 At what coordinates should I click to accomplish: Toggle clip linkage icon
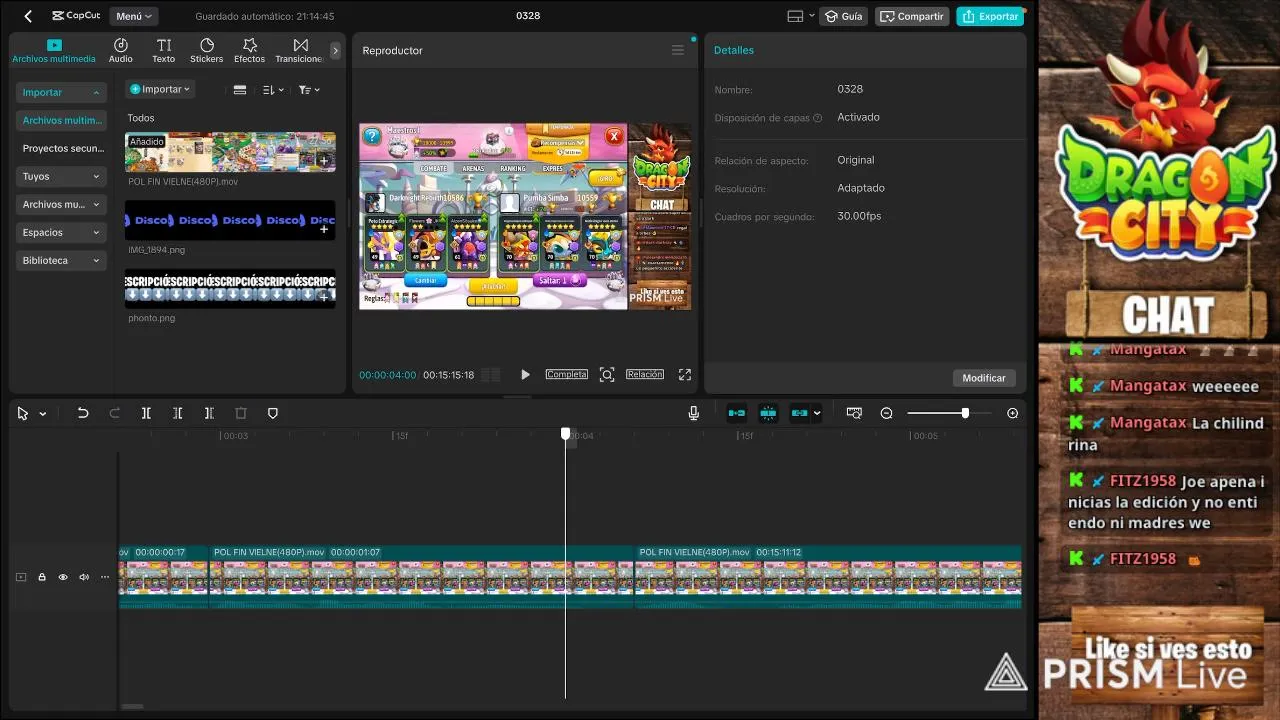click(800, 413)
